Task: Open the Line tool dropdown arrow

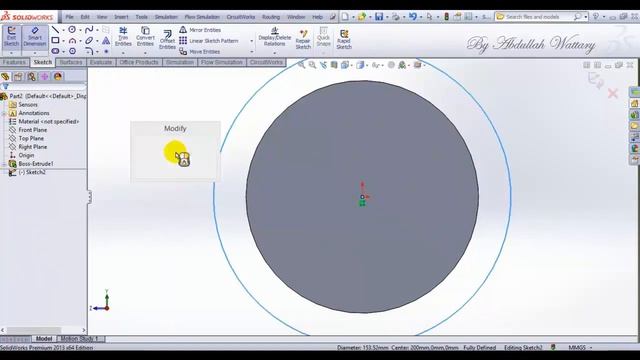Action: (x=63, y=30)
